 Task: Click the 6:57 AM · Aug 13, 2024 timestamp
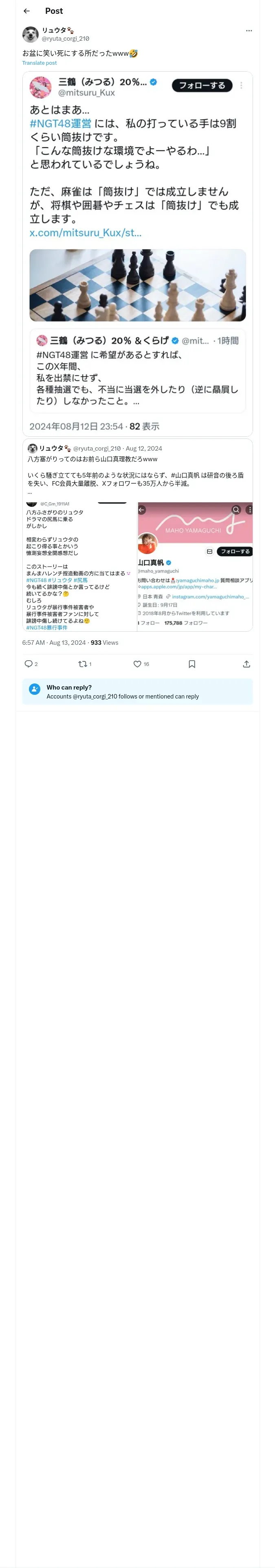(x=54, y=642)
